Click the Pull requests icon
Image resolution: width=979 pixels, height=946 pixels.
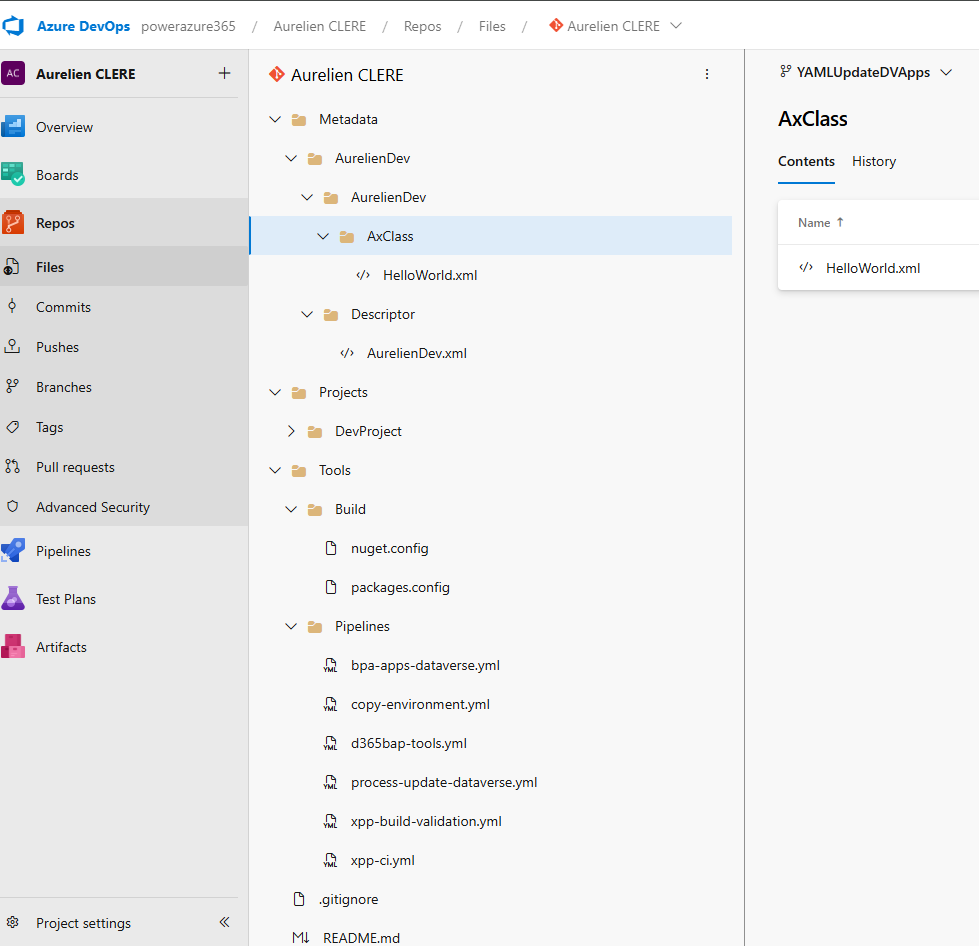click(12, 466)
